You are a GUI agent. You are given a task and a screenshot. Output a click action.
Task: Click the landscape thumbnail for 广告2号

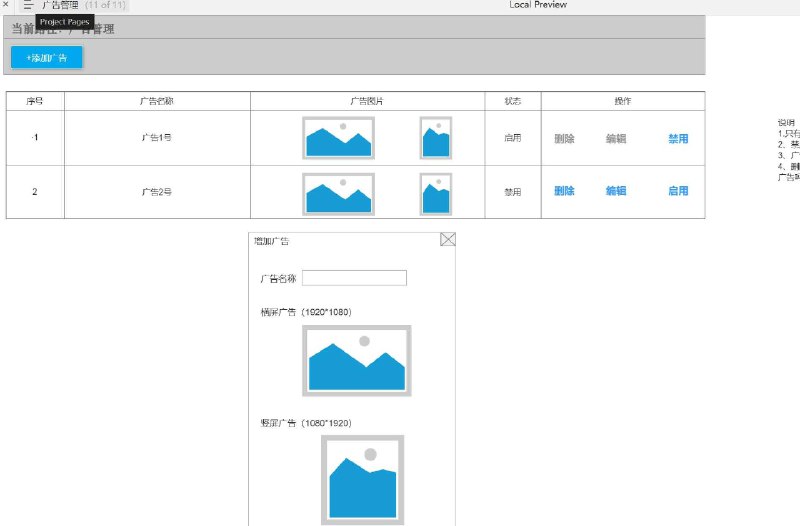click(x=338, y=194)
